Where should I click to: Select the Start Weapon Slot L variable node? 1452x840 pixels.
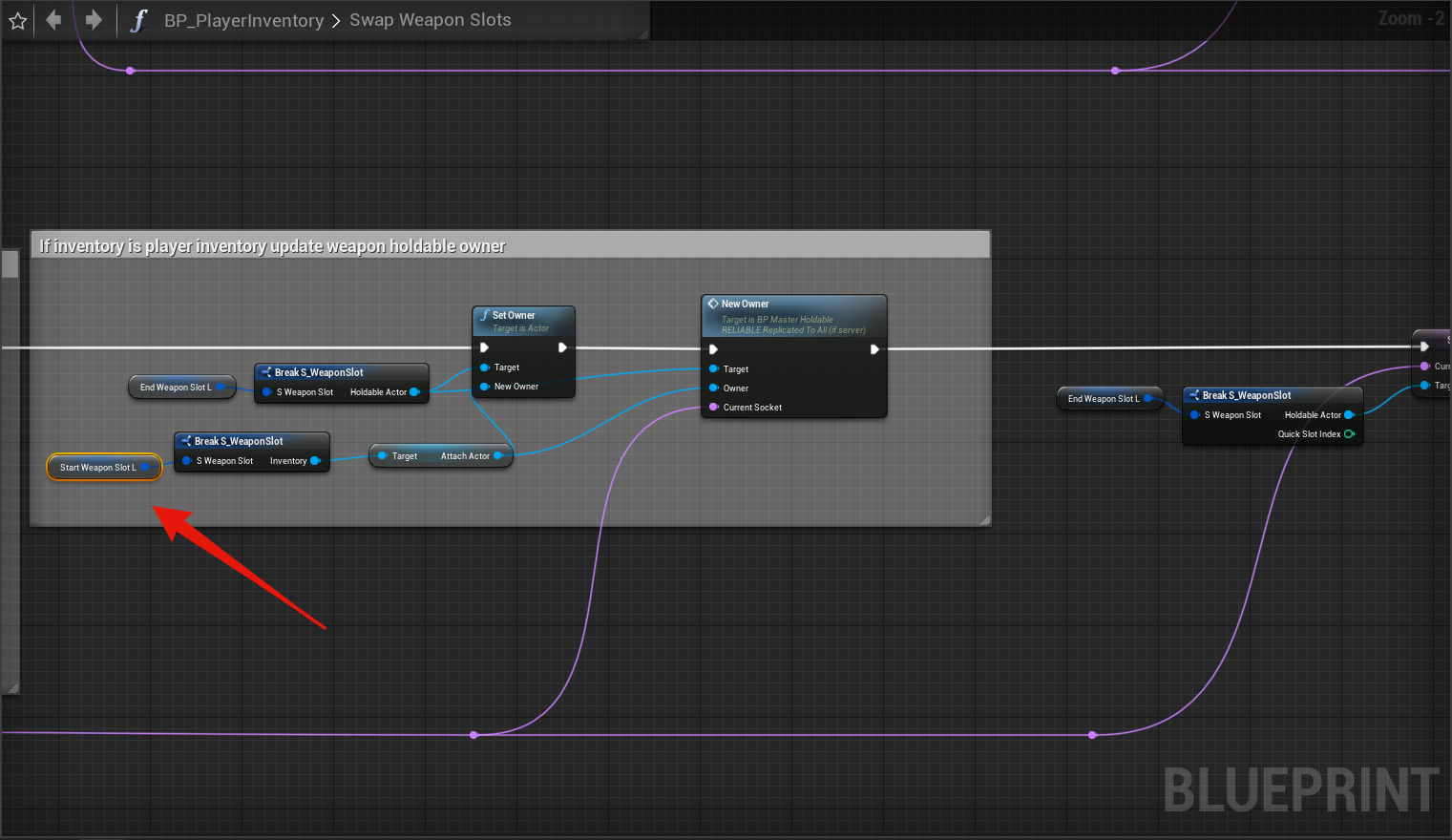click(97, 468)
